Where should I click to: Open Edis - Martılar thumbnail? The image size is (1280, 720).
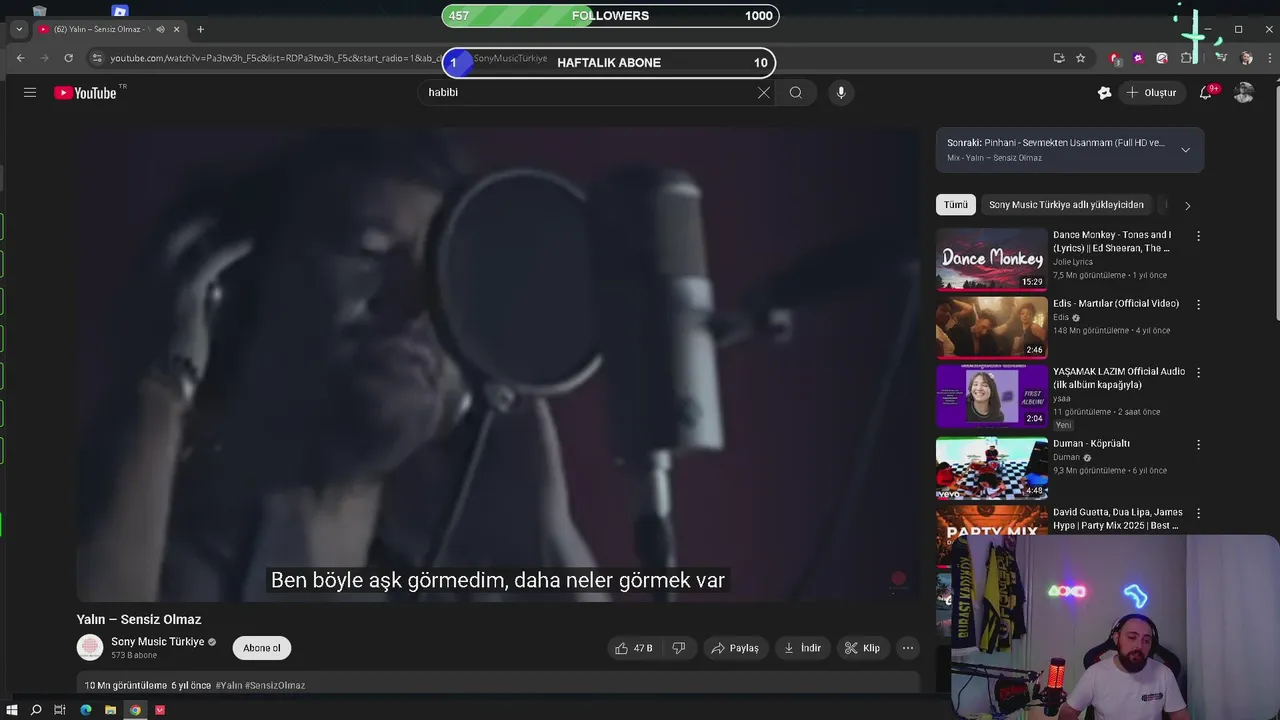(992, 327)
